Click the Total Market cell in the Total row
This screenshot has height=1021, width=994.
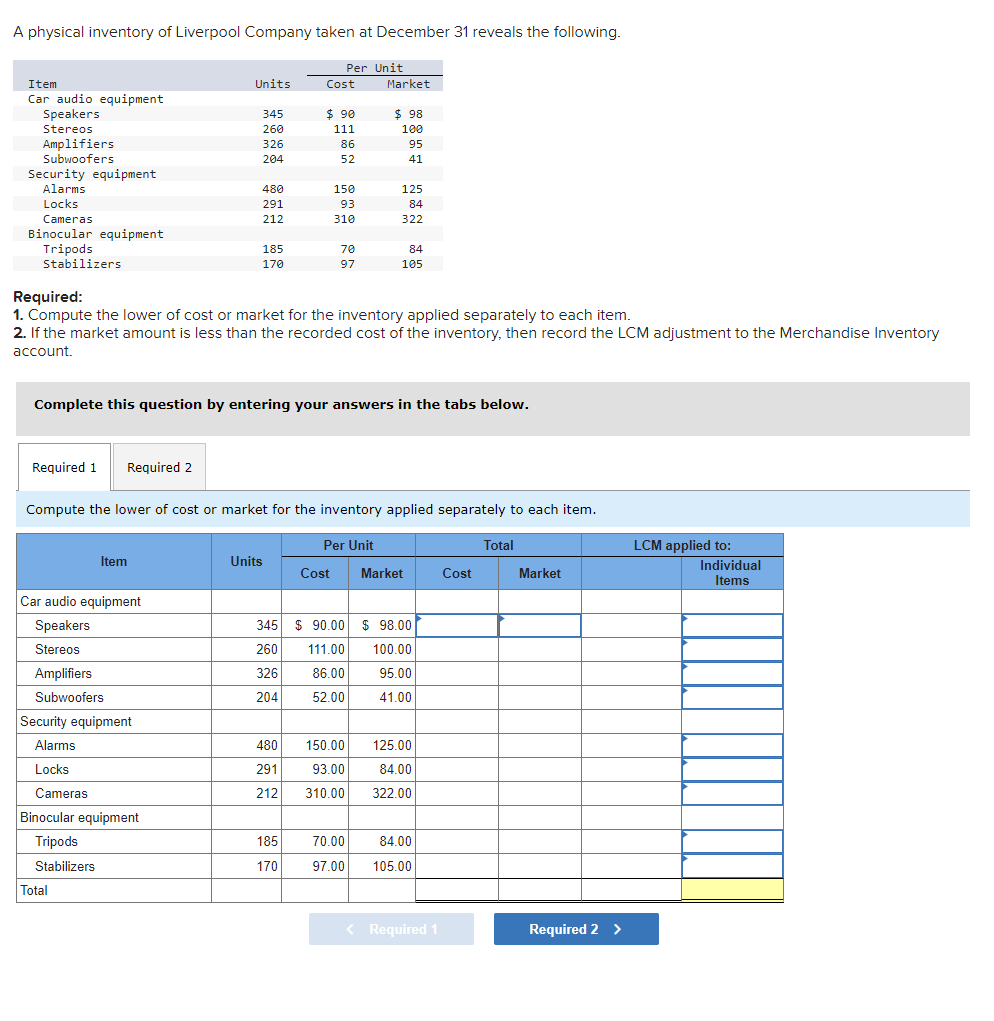coord(540,890)
